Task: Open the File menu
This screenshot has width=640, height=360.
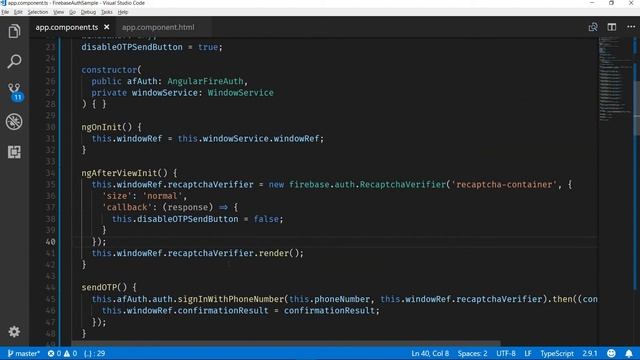Action: pyautogui.click(x=5, y=12)
